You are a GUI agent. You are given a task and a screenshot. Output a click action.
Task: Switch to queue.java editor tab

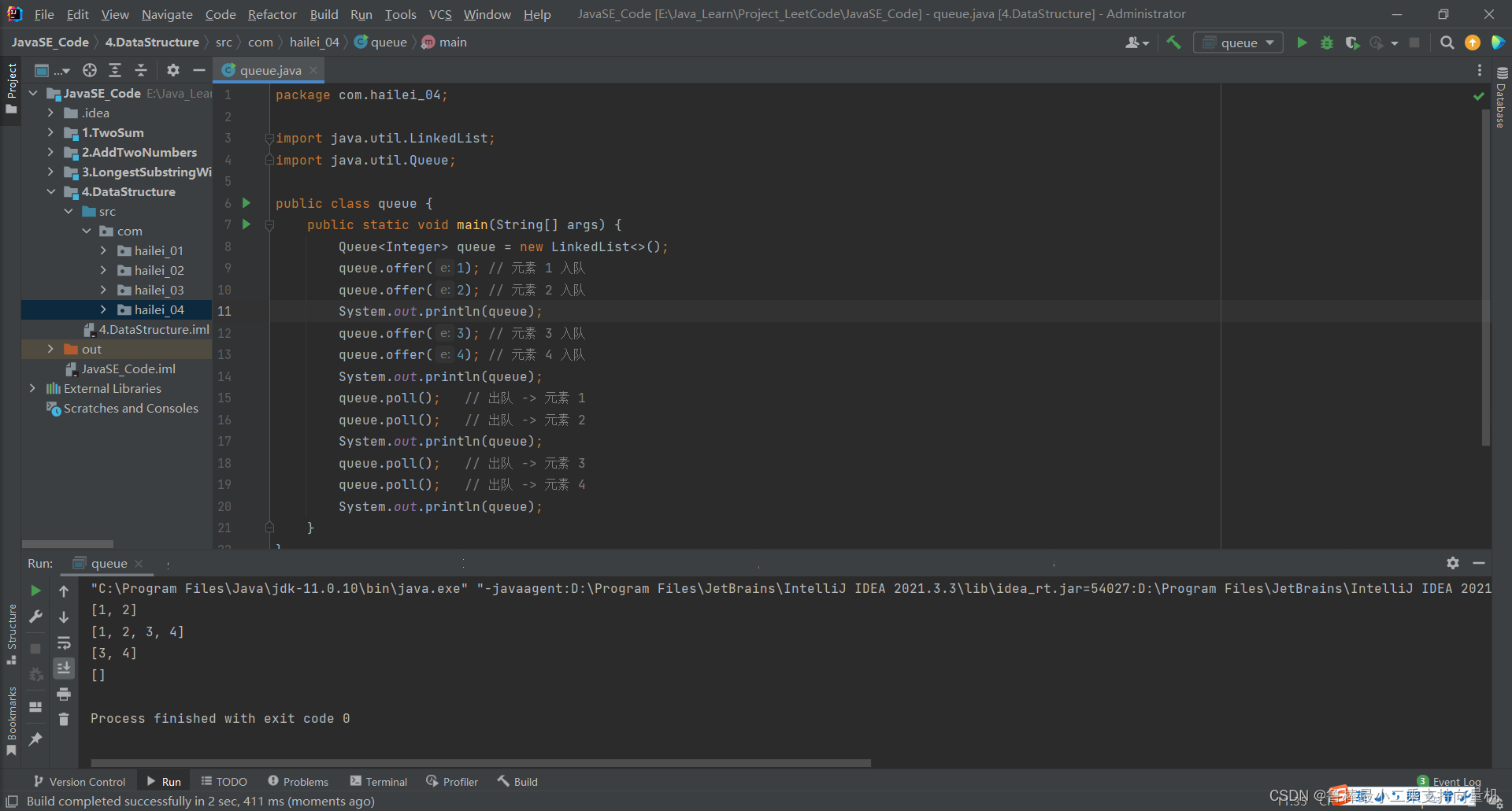click(x=270, y=70)
